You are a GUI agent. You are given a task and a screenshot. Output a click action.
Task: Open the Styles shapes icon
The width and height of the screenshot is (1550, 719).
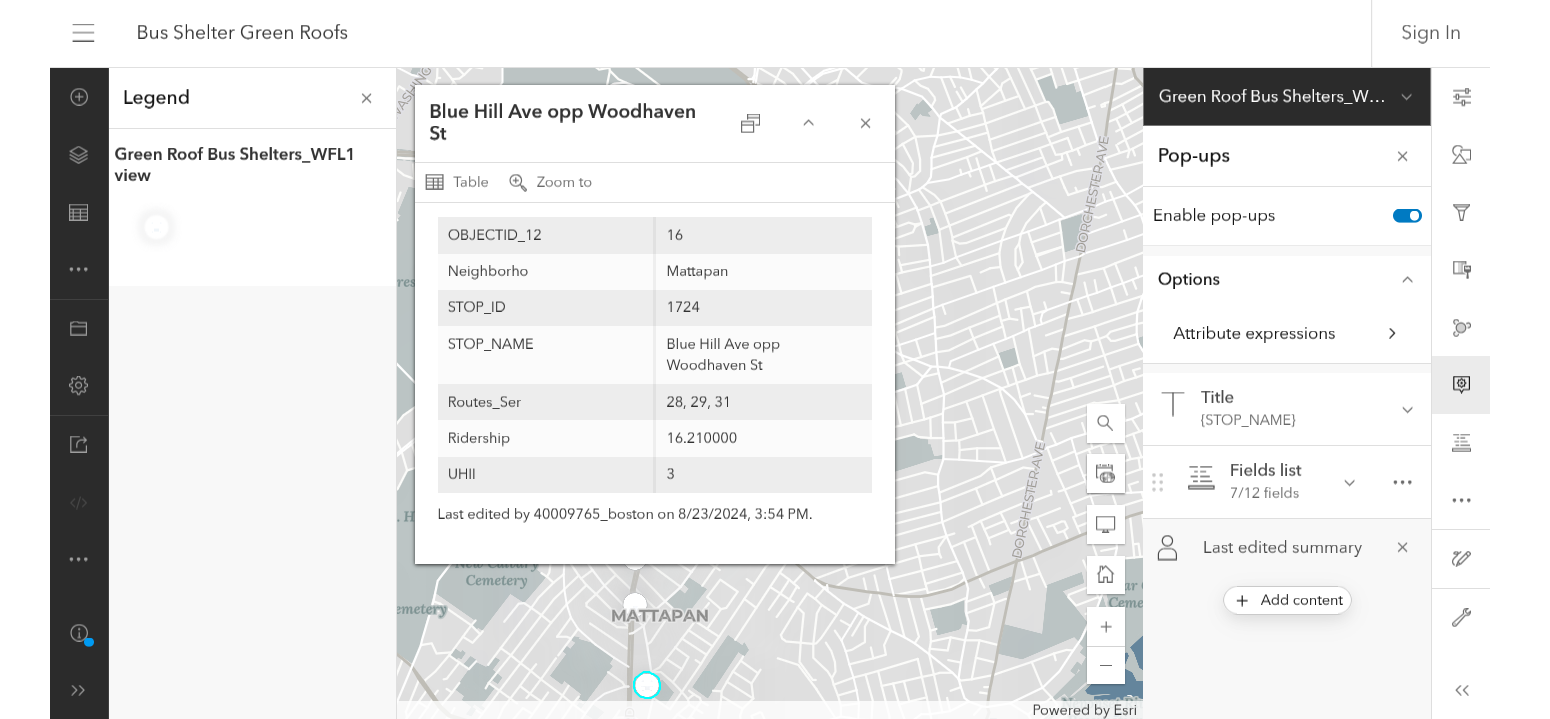(x=1461, y=155)
